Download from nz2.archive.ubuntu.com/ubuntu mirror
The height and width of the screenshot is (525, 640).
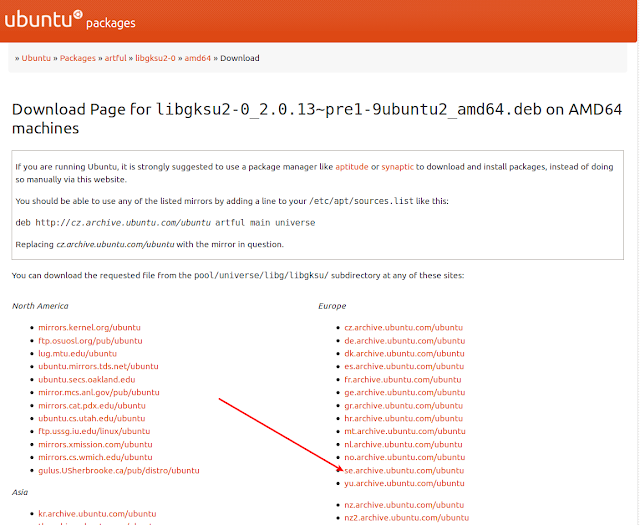tap(407, 518)
